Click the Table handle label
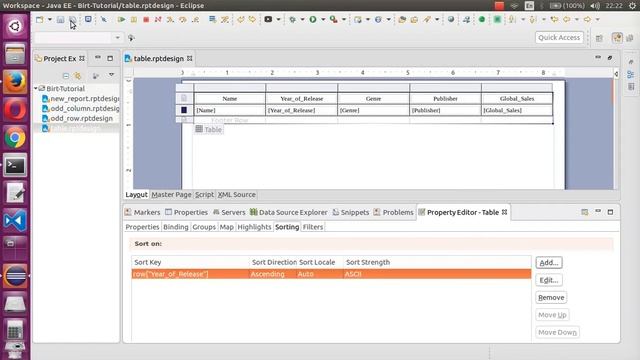Screen dimensions: 640x360 point(209,129)
